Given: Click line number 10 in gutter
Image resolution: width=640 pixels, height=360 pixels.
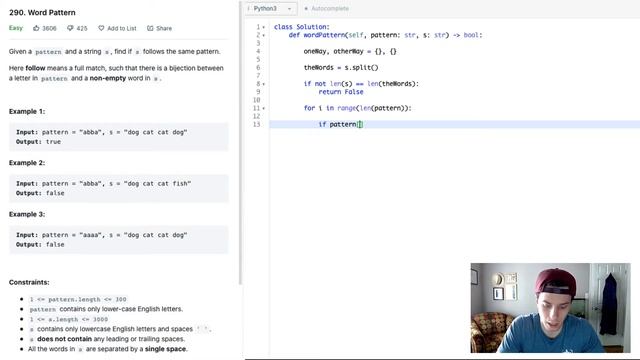Looking at the screenshot, I should click(256, 100).
